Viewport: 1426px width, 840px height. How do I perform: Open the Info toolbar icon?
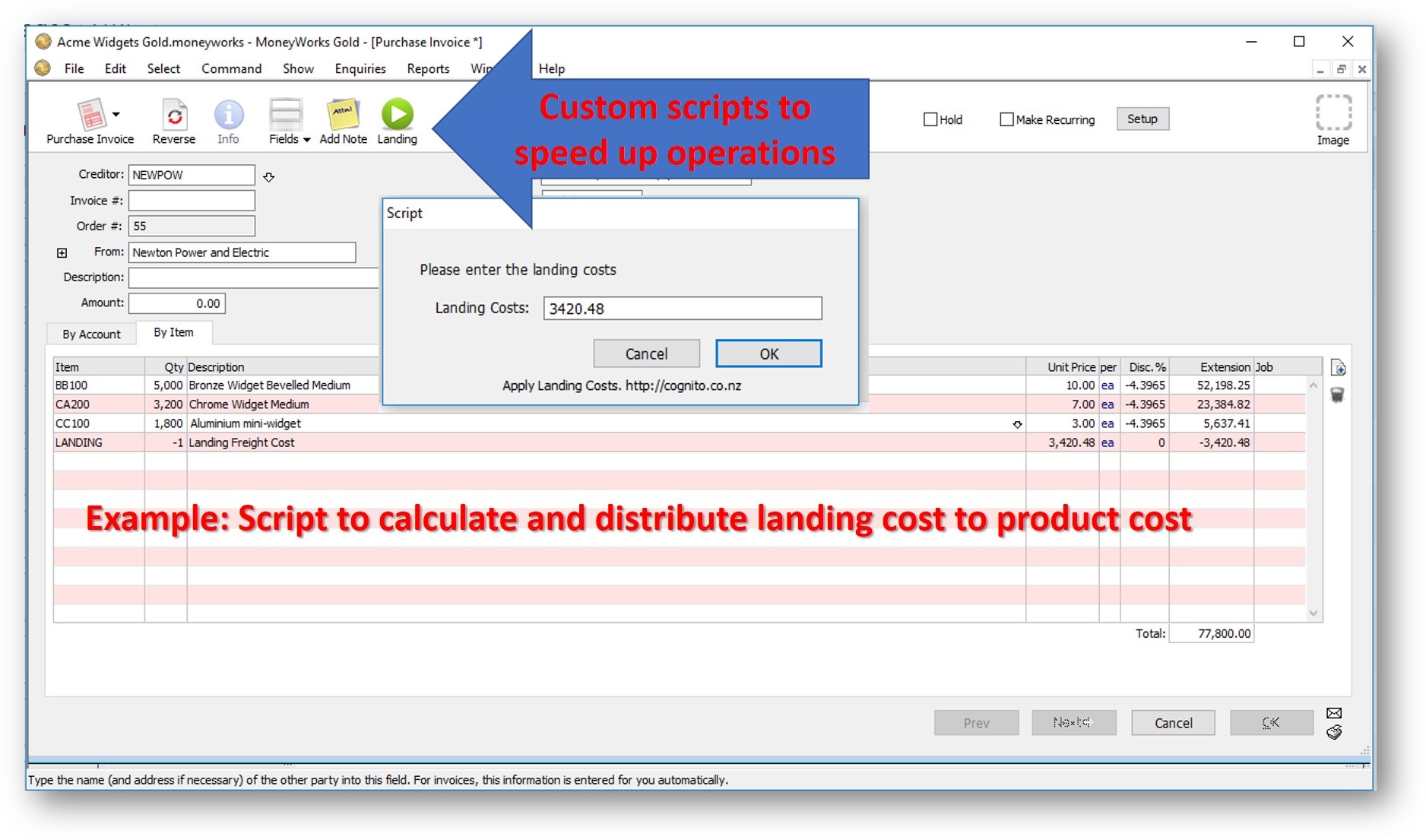[x=228, y=115]
